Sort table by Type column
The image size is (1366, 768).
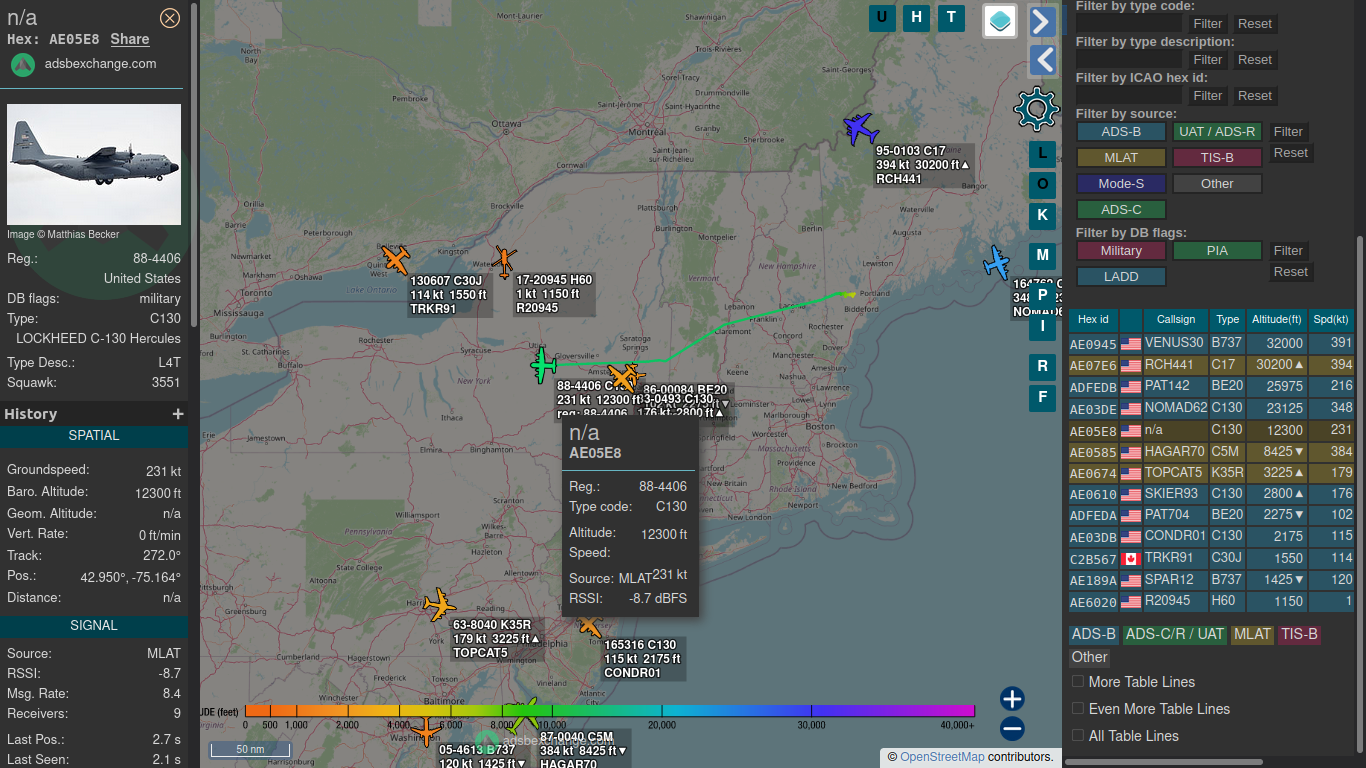(x=1227, y=320)
